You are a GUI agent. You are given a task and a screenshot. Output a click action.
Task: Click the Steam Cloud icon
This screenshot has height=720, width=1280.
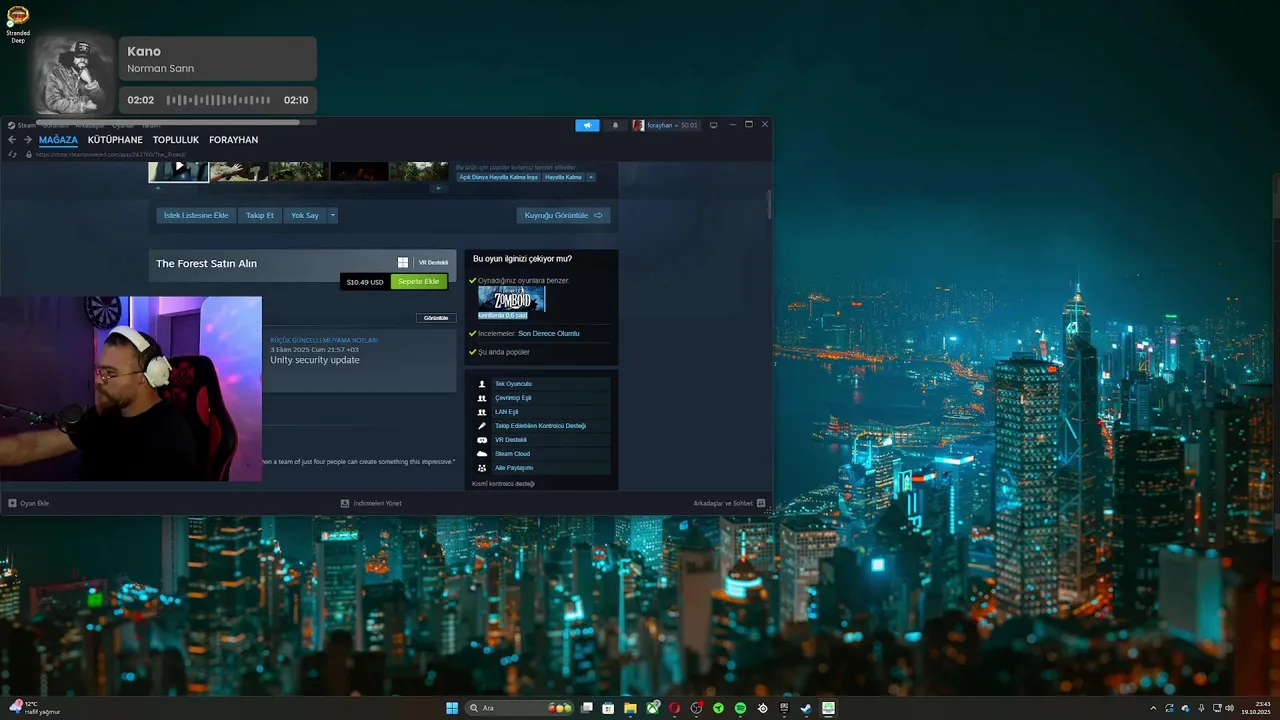pos(482,454)
